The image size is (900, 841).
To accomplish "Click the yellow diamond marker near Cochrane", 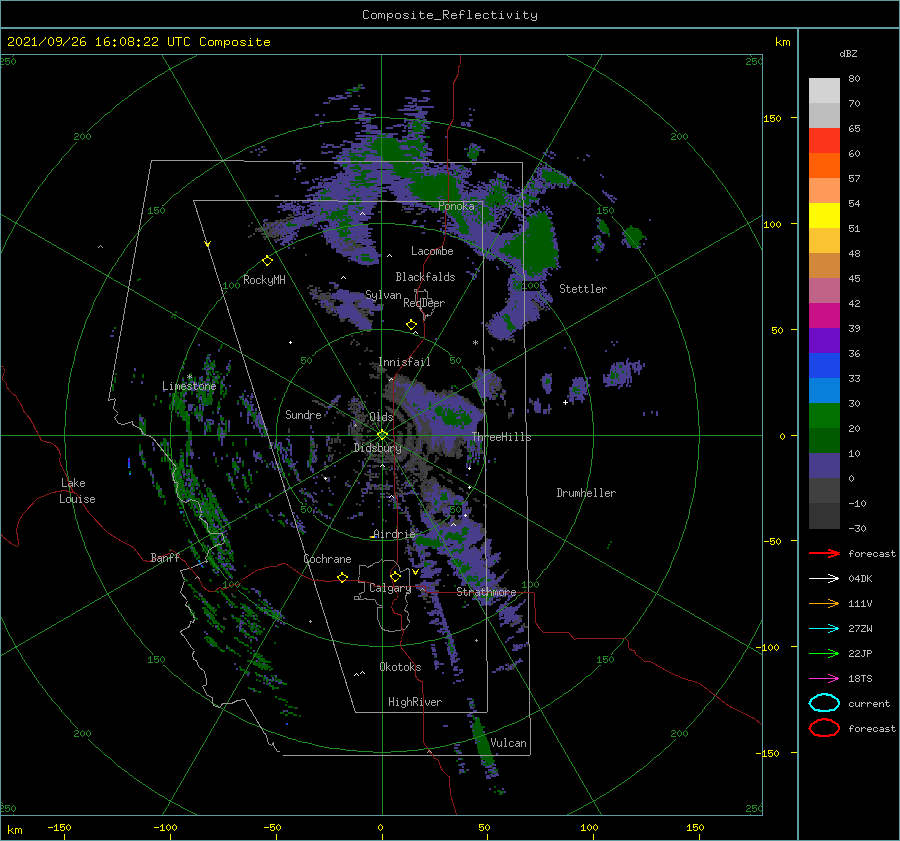I will [x=343, y=577].
